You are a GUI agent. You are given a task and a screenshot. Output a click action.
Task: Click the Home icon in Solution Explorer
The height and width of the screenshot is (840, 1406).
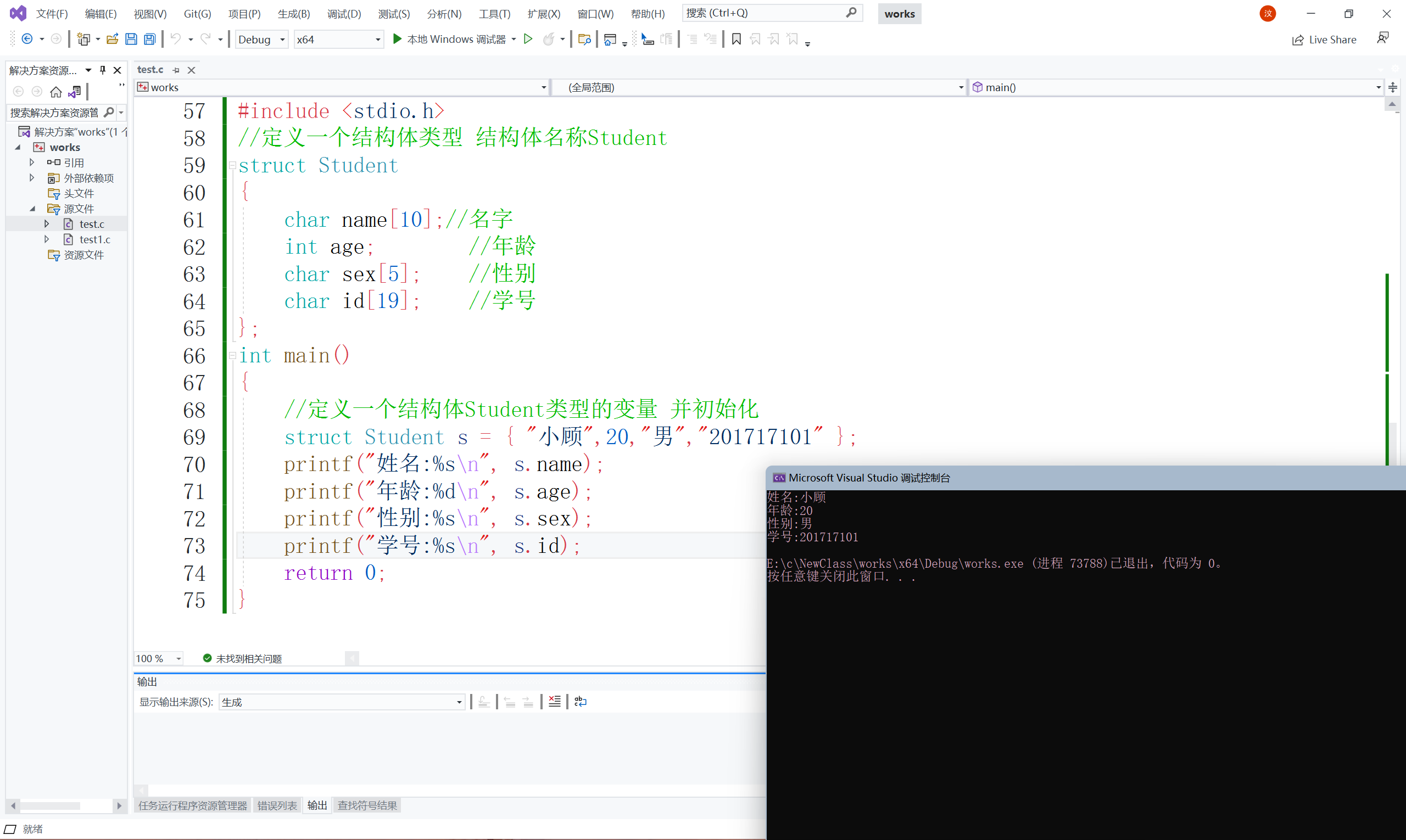click(55, 92)
